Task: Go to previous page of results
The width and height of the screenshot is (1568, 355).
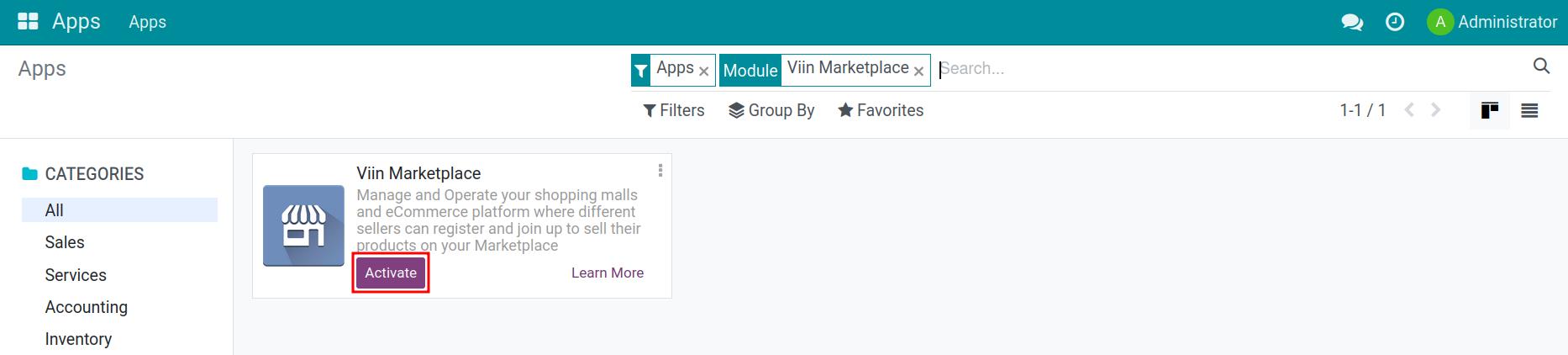Action: pos(1410,110)
